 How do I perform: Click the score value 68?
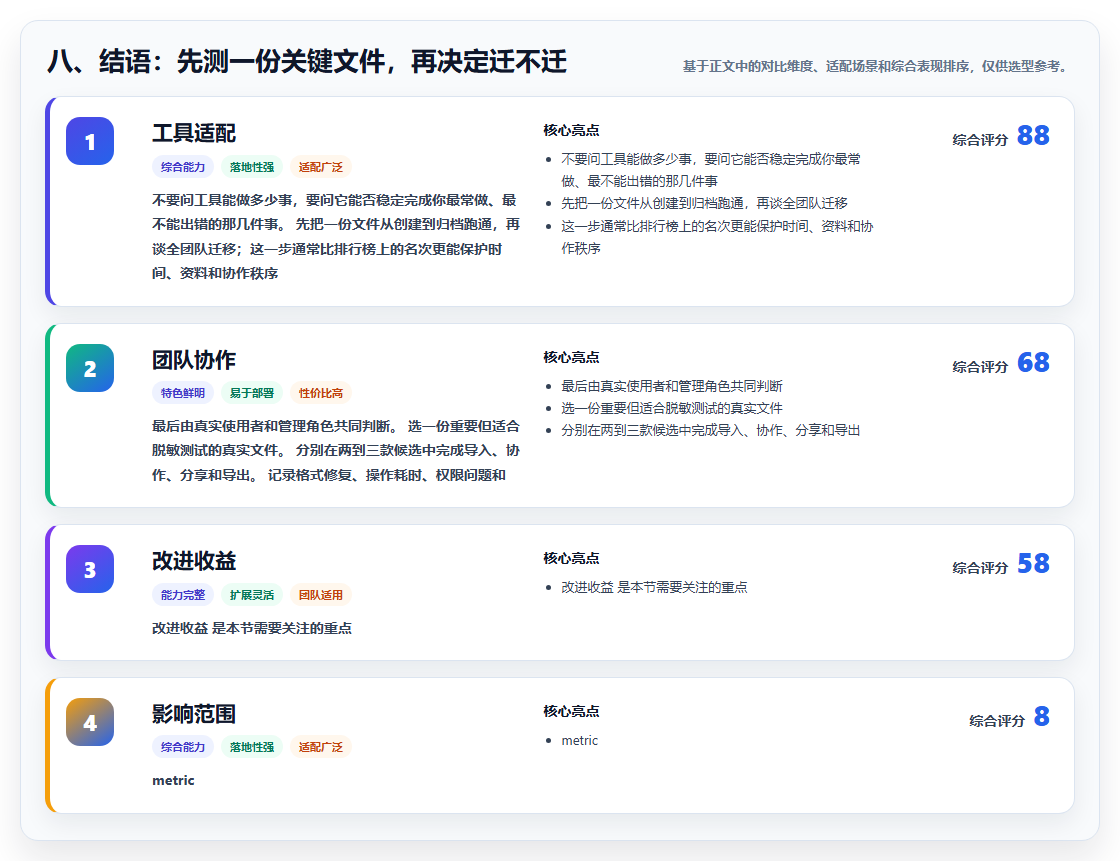click(1033, 362)
